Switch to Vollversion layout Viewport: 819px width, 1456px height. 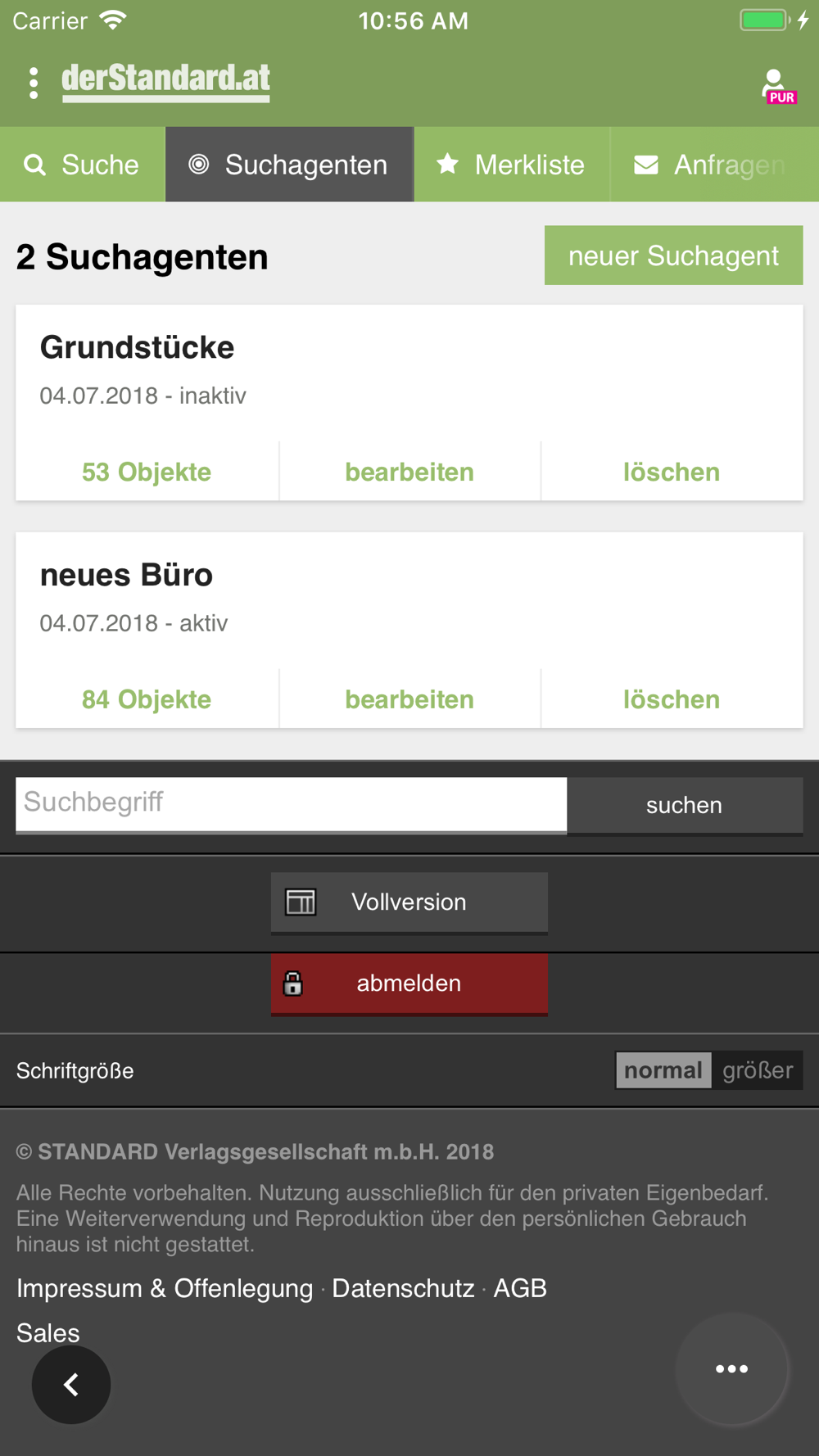409,902
